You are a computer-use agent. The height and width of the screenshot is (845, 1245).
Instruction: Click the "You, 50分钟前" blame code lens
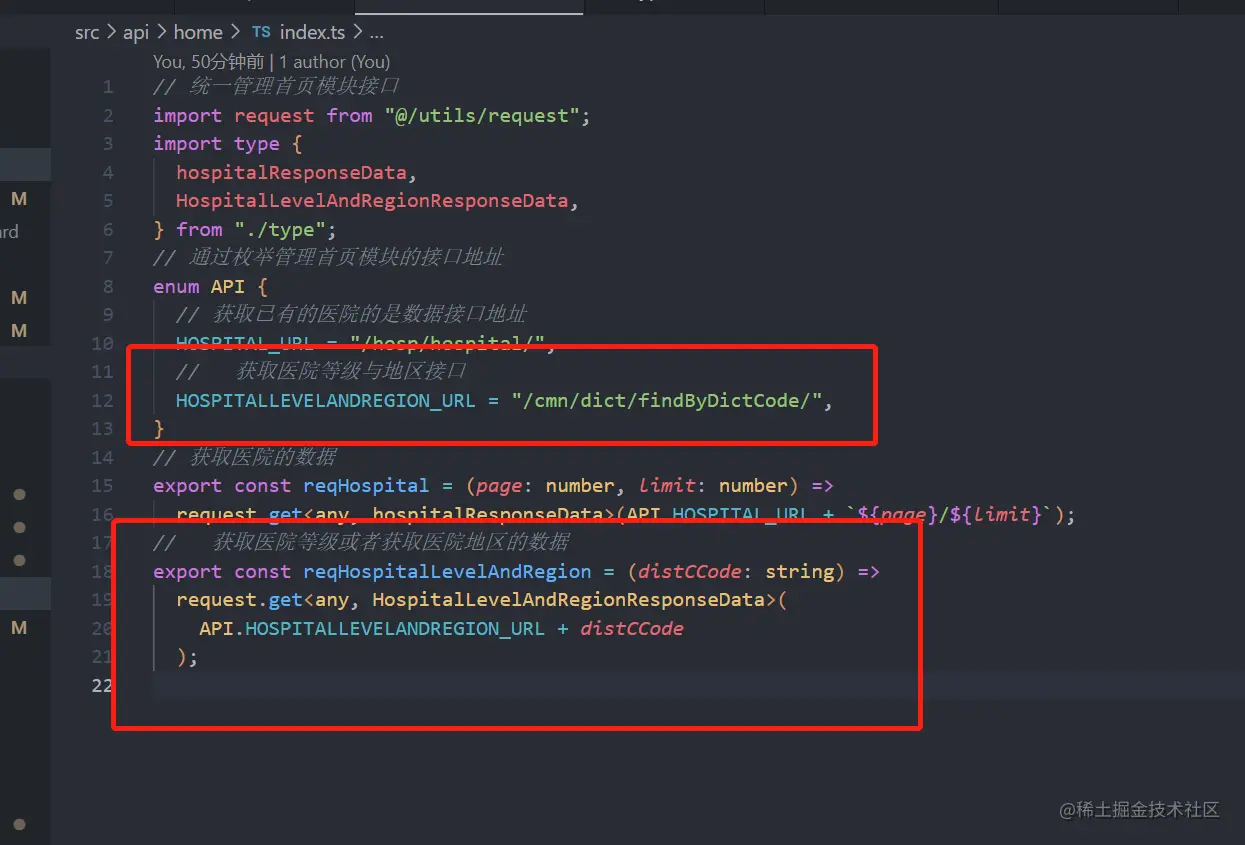click(x=208, y=62)
